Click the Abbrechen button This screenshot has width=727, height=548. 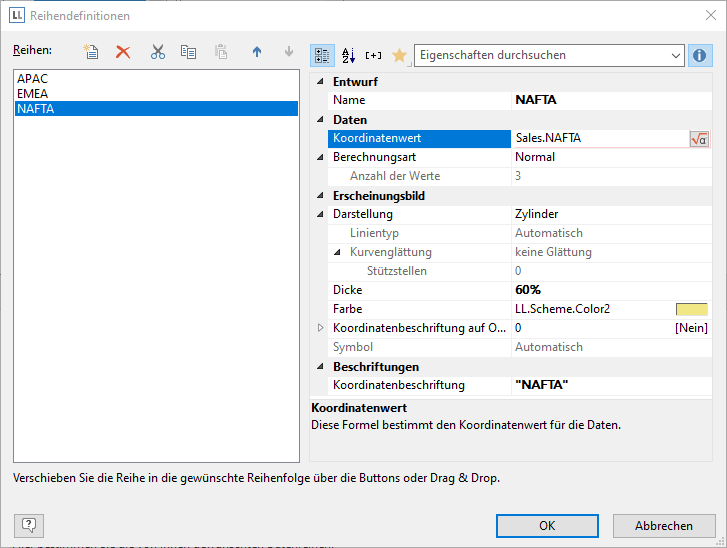[664, 525]
